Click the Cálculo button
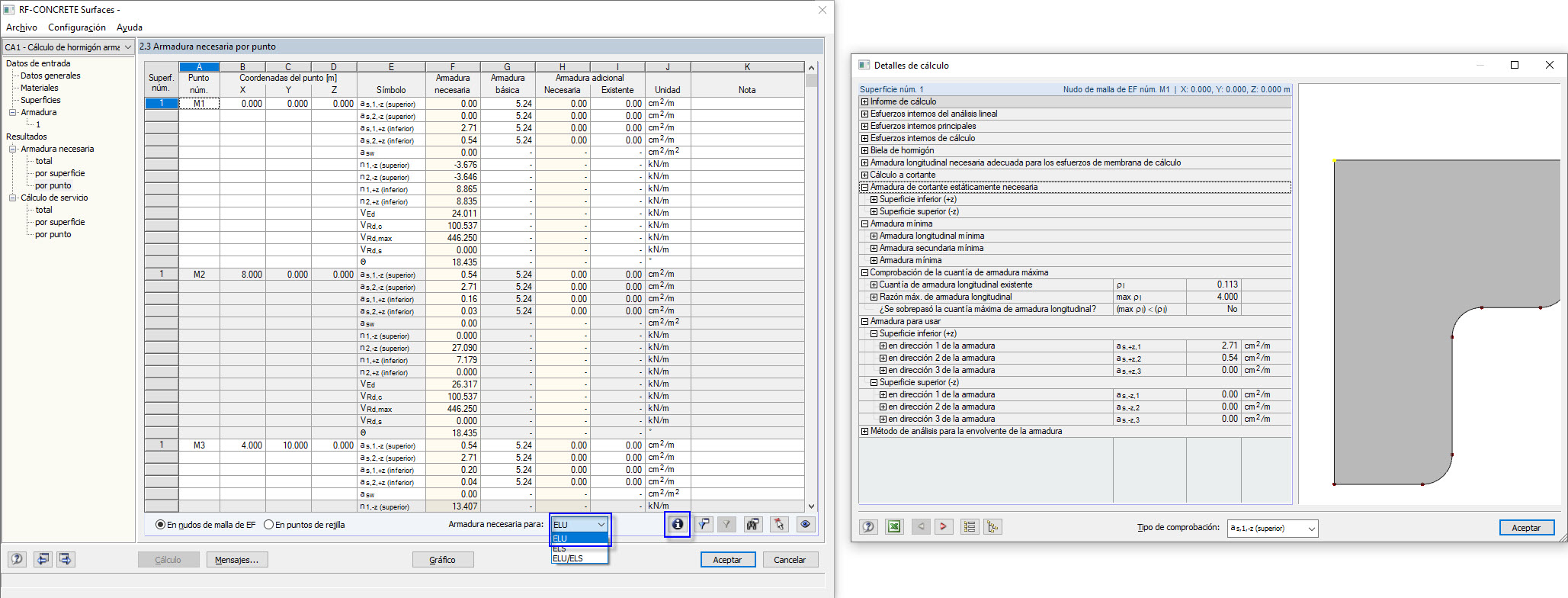Screen dimensions: 1568x598 pyautogui.click(x=168, y=560)
